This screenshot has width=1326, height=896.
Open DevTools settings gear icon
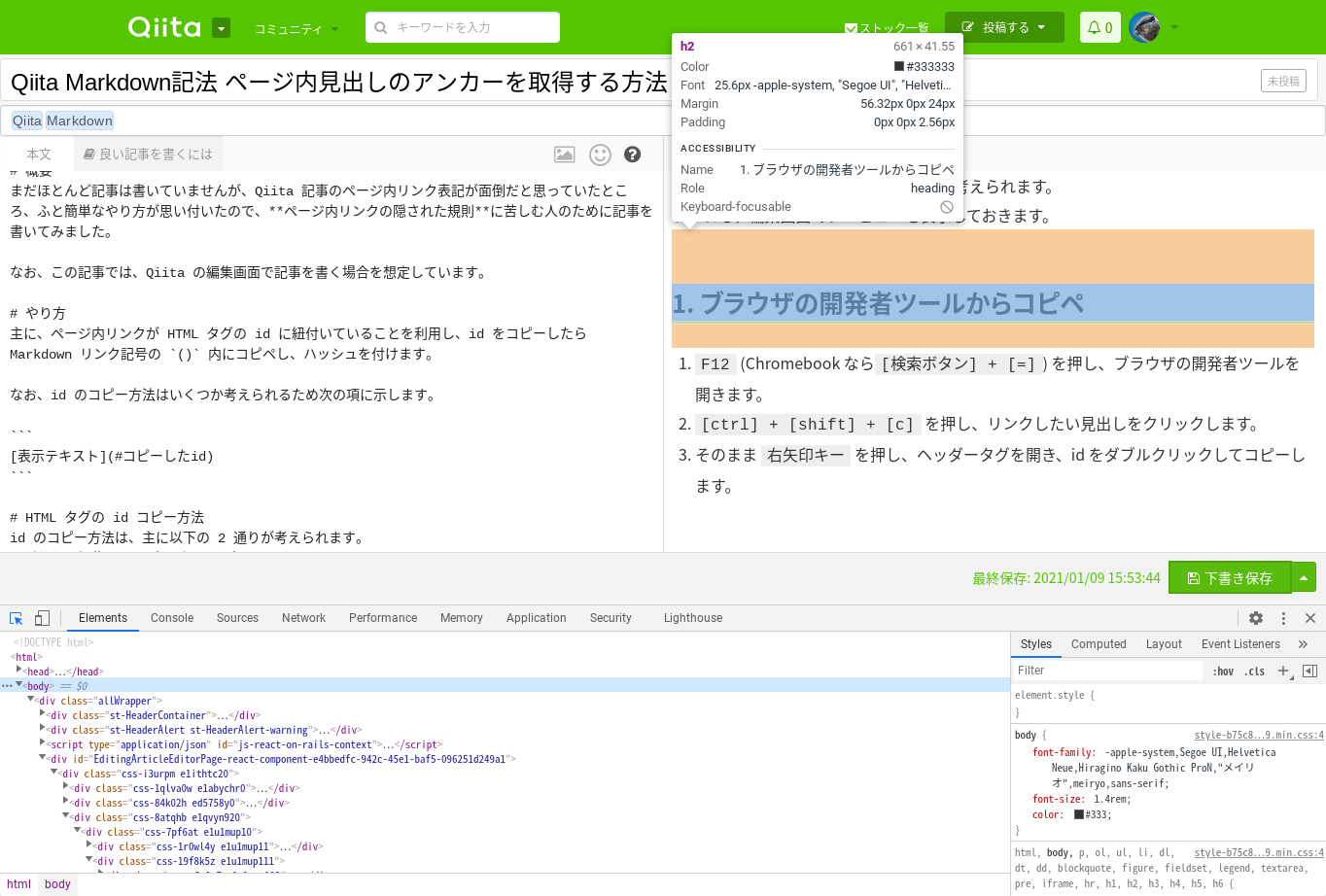1256,618
